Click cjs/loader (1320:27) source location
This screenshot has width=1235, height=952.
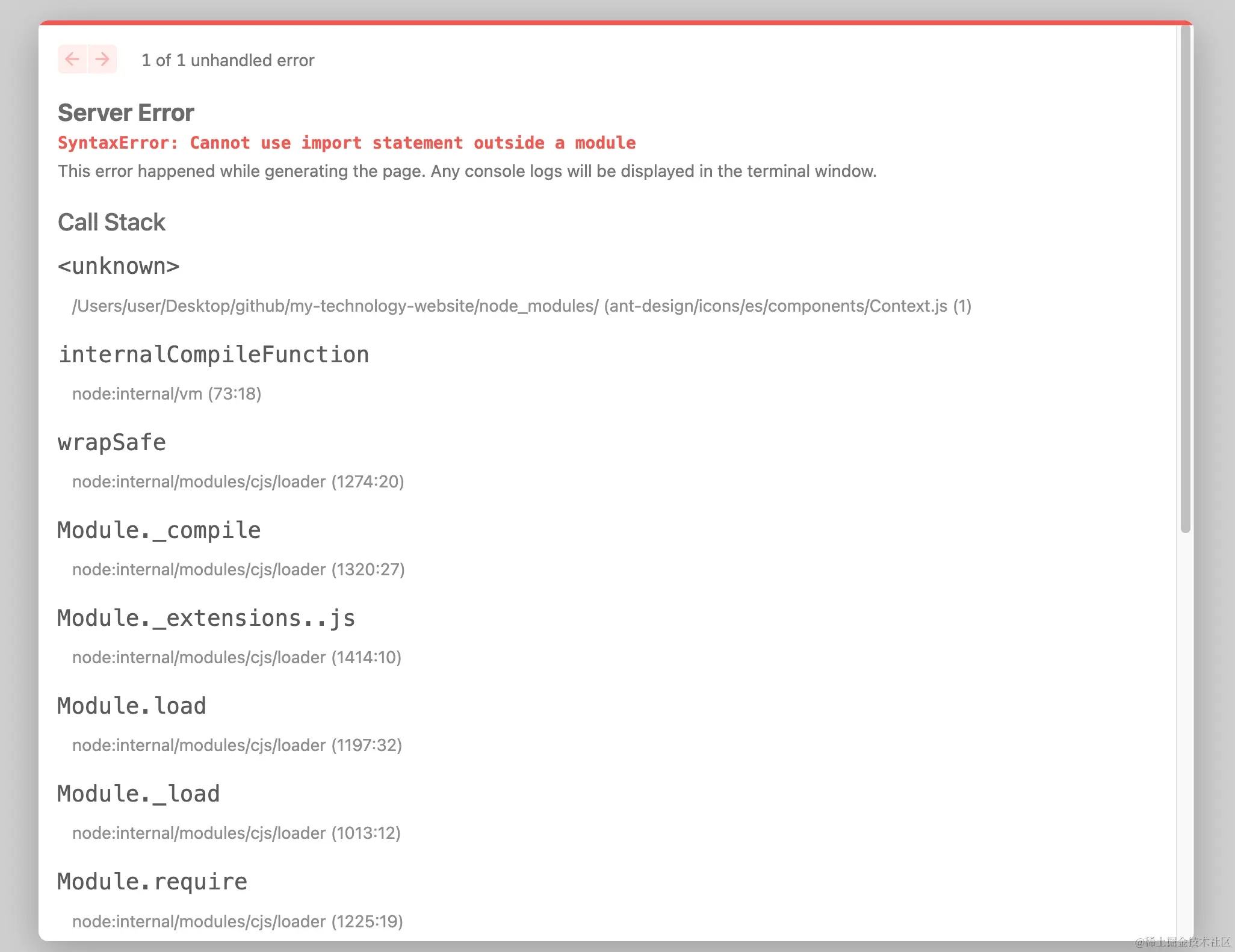tap(238, 569)
